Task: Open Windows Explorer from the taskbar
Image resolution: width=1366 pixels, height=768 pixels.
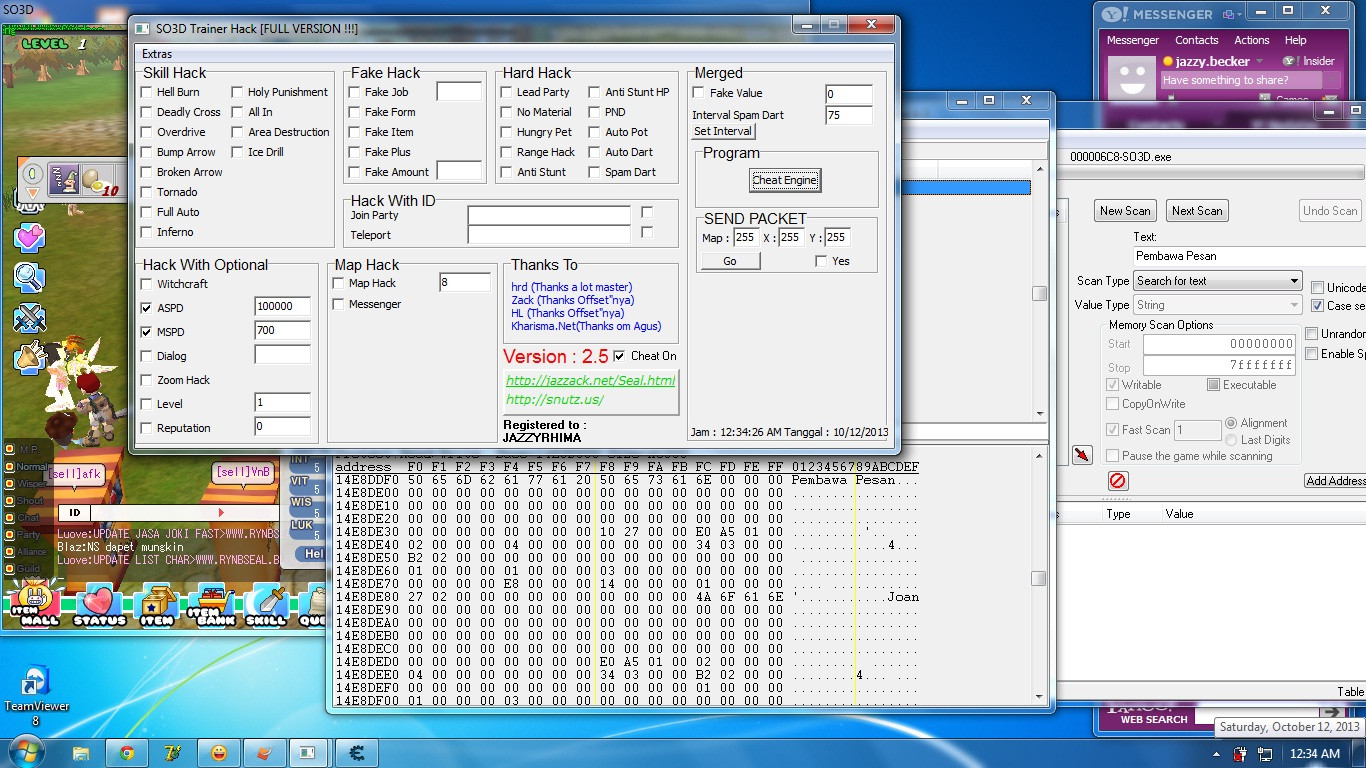Action: pos(81,752)
